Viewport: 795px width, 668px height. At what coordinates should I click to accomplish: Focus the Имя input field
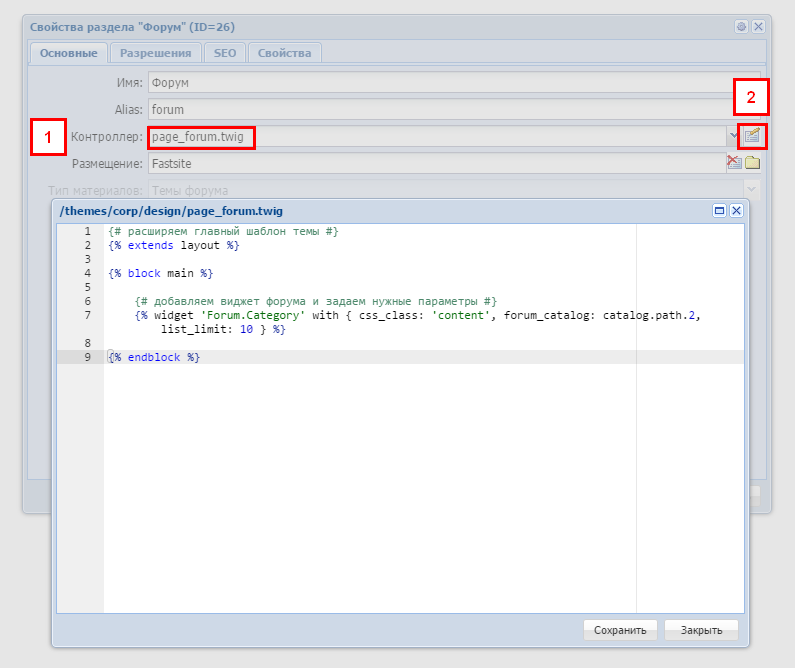click(x=454, y=83)
